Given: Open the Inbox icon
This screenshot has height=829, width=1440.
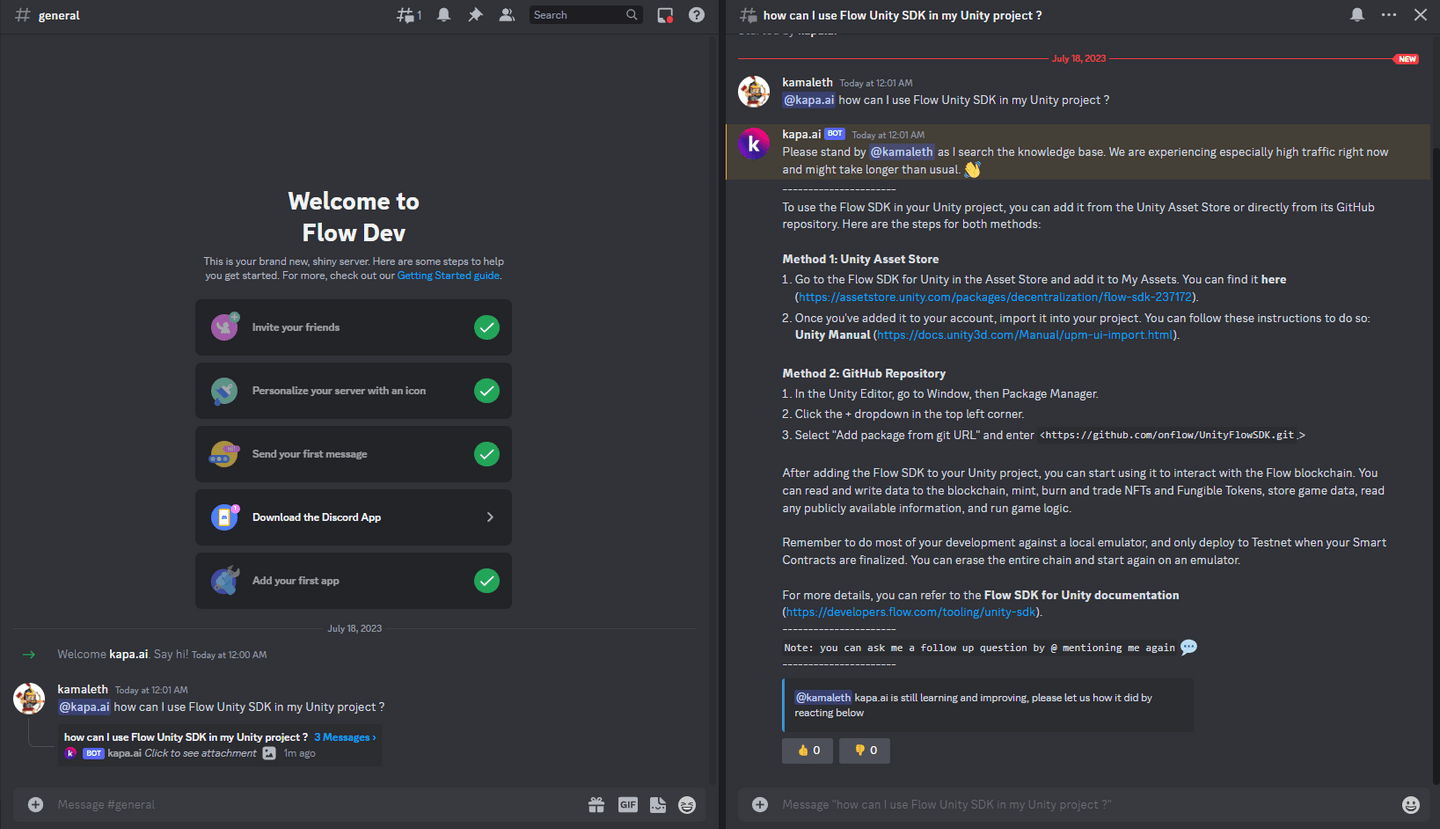Looking at the screenshot, I should pos(665,15).
